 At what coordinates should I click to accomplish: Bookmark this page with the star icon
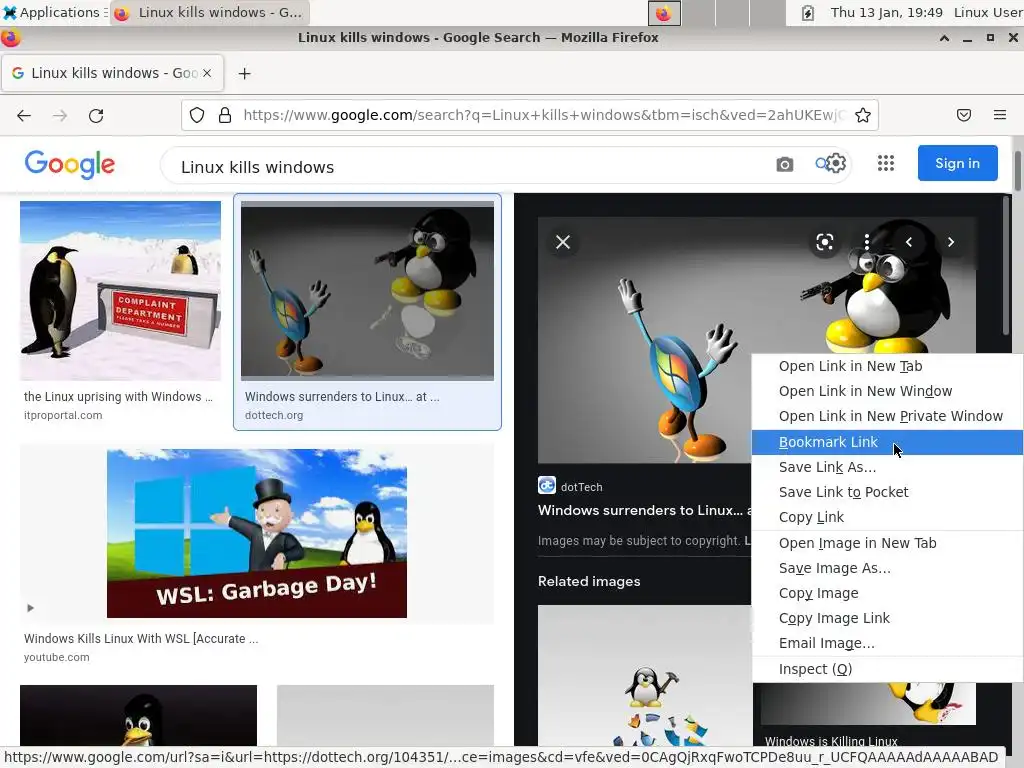pos(863,116)
